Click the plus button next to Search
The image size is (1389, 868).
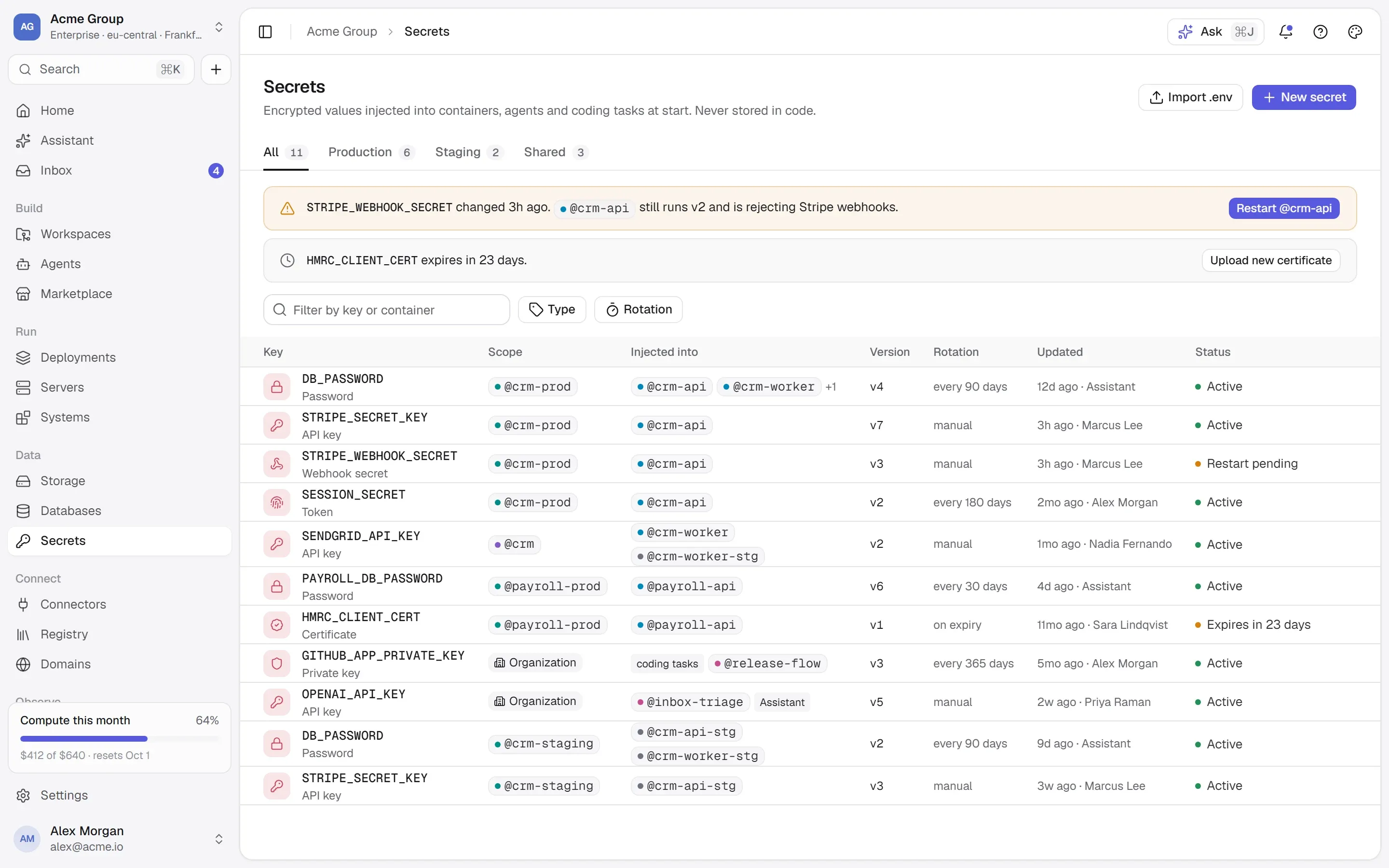click(216, 69)
